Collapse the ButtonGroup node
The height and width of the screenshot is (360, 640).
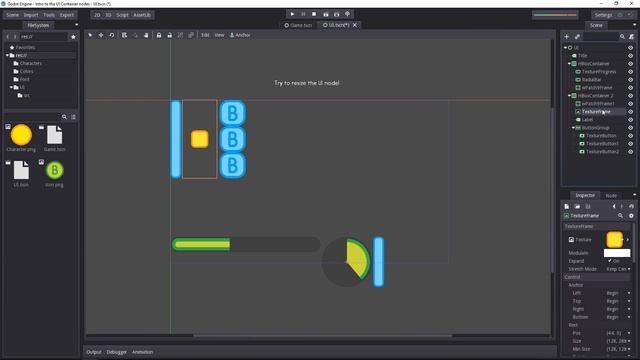tap(573, 128)
